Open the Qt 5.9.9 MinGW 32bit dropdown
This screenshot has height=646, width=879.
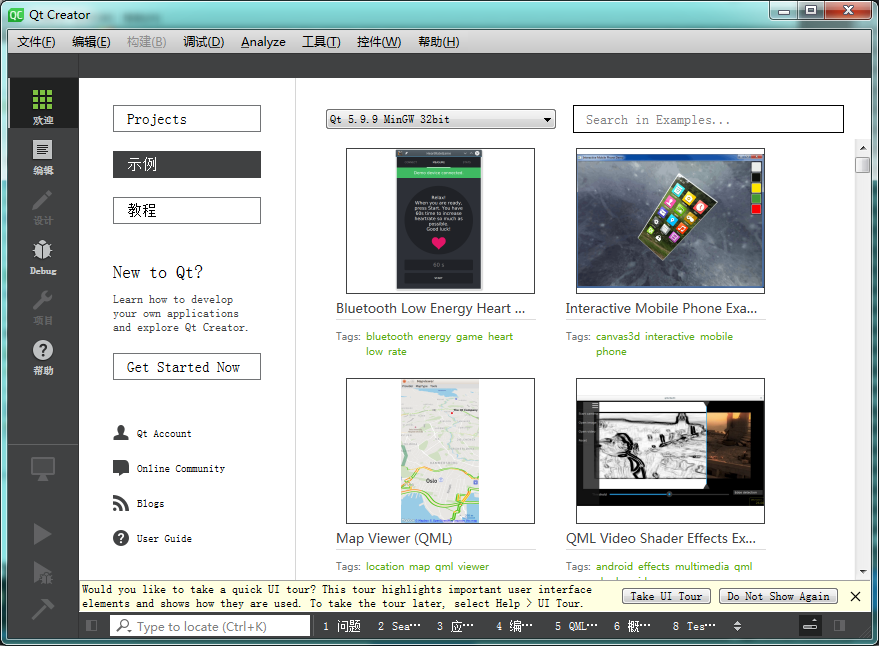point(441,119)
